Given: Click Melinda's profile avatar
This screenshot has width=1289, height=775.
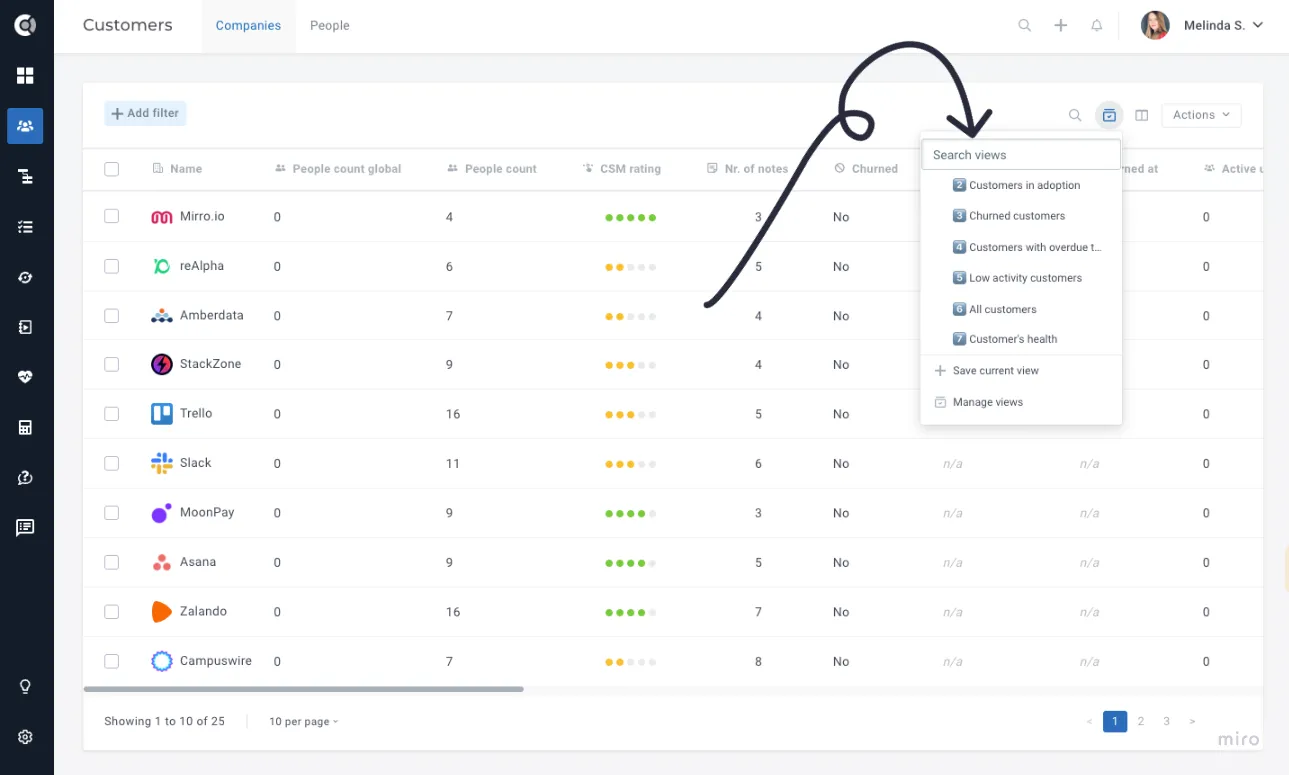Looking at the screenshot, I should (1155, 25).
